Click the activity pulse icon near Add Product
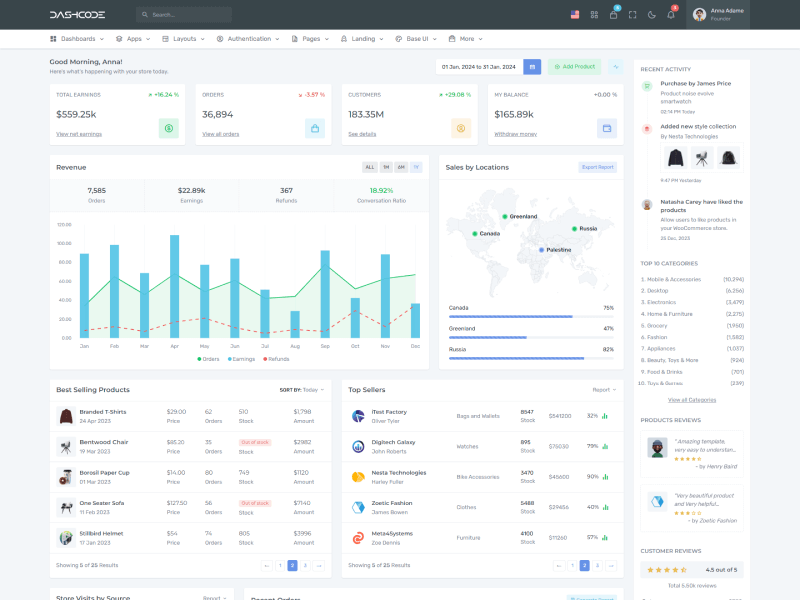 (615, 67)
